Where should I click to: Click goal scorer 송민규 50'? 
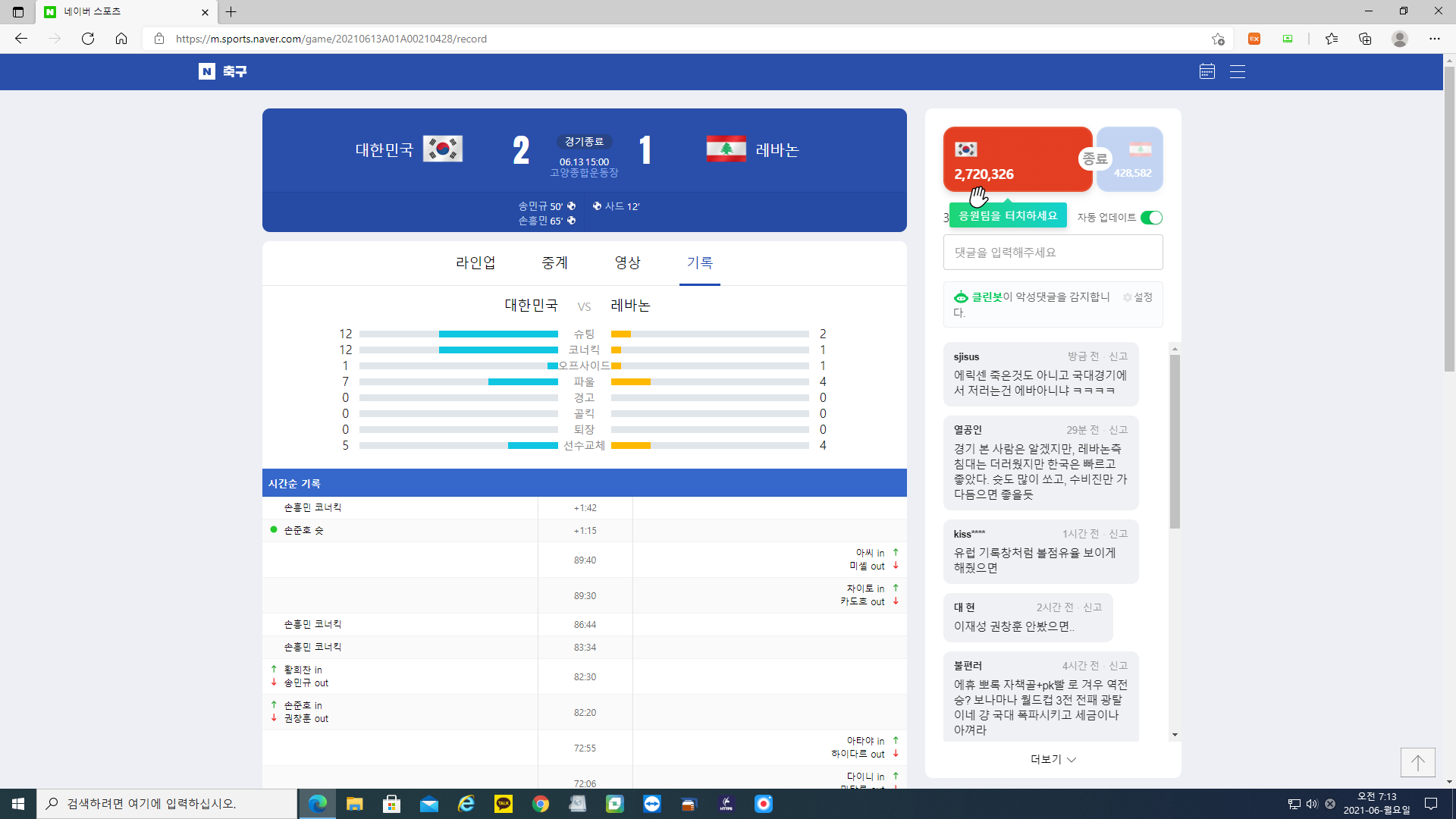coord(547,206)
